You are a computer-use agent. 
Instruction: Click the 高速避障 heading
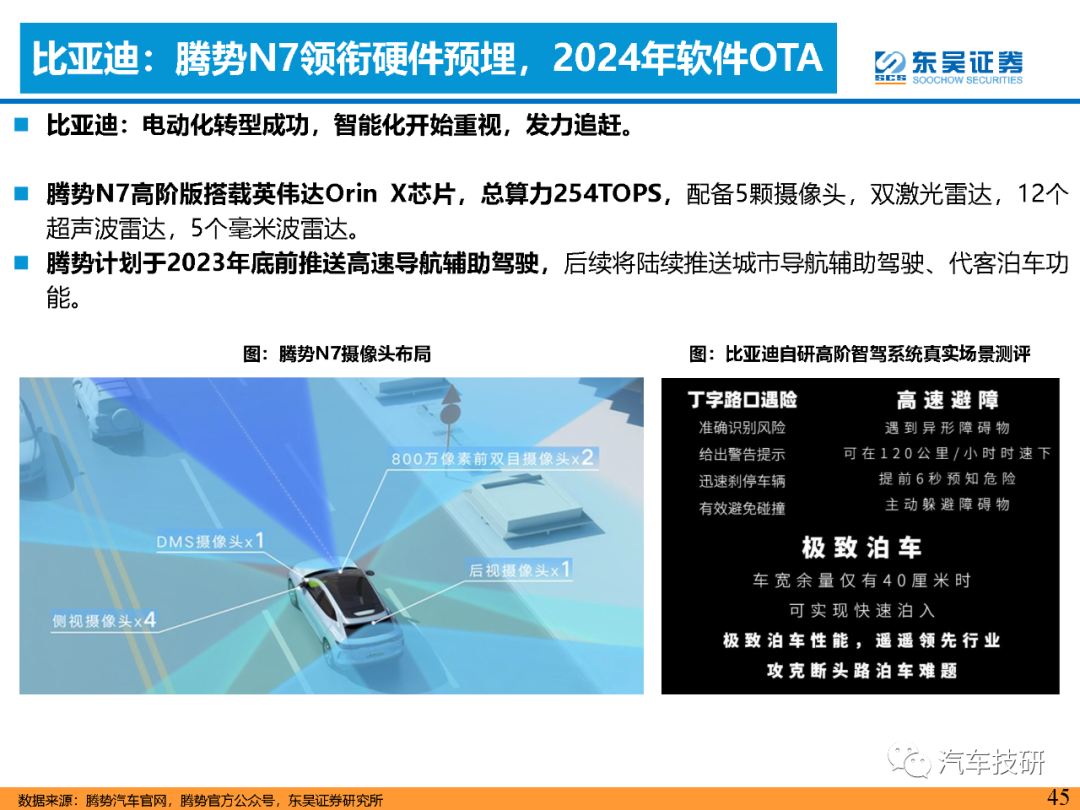[947, 399]
